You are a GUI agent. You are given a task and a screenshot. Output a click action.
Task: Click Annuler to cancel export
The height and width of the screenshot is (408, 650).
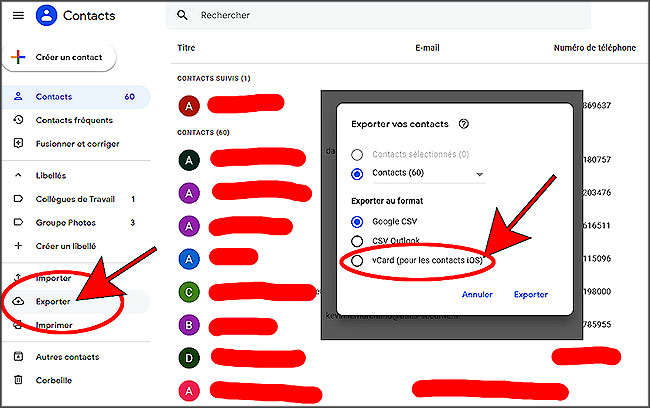(x=477, y=294)
